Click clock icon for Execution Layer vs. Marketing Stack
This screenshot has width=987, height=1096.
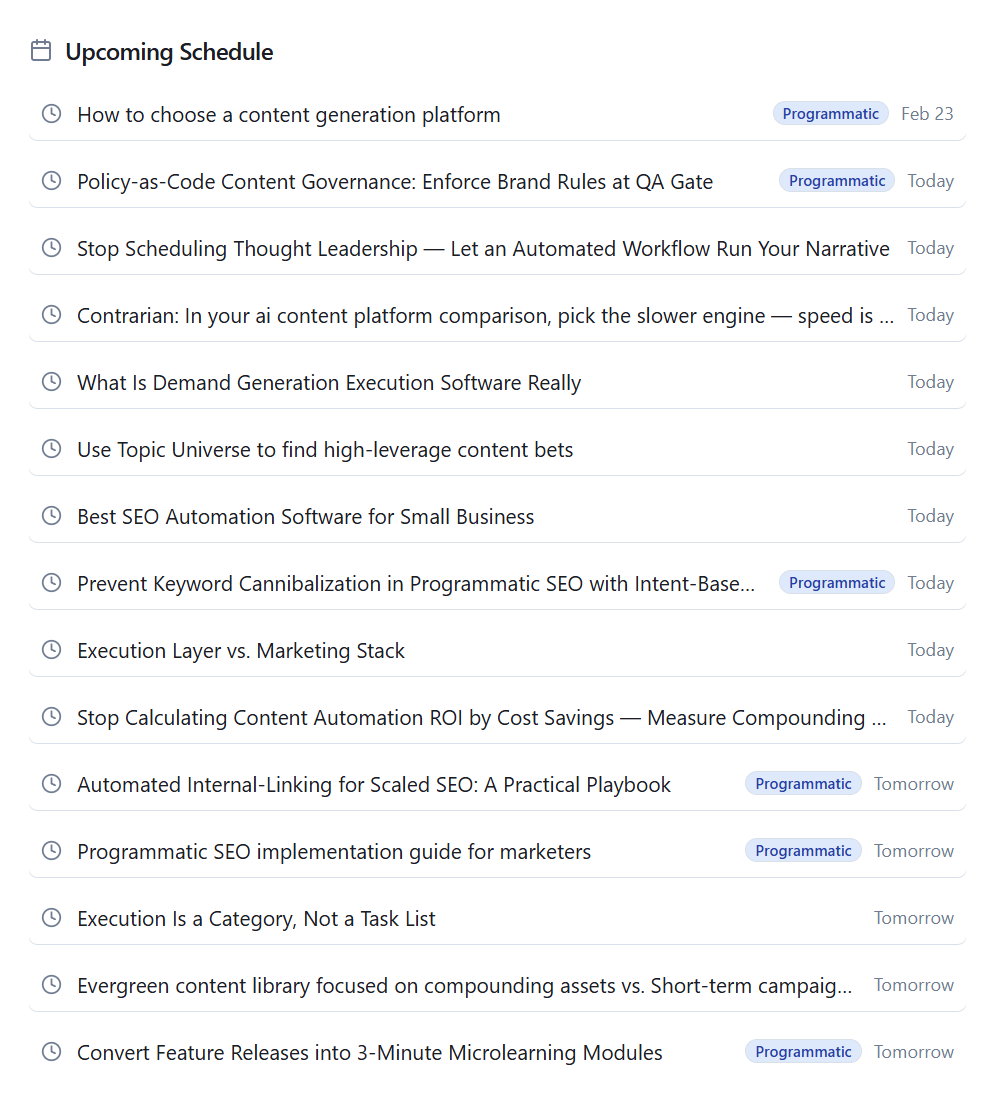click(51, 650)
